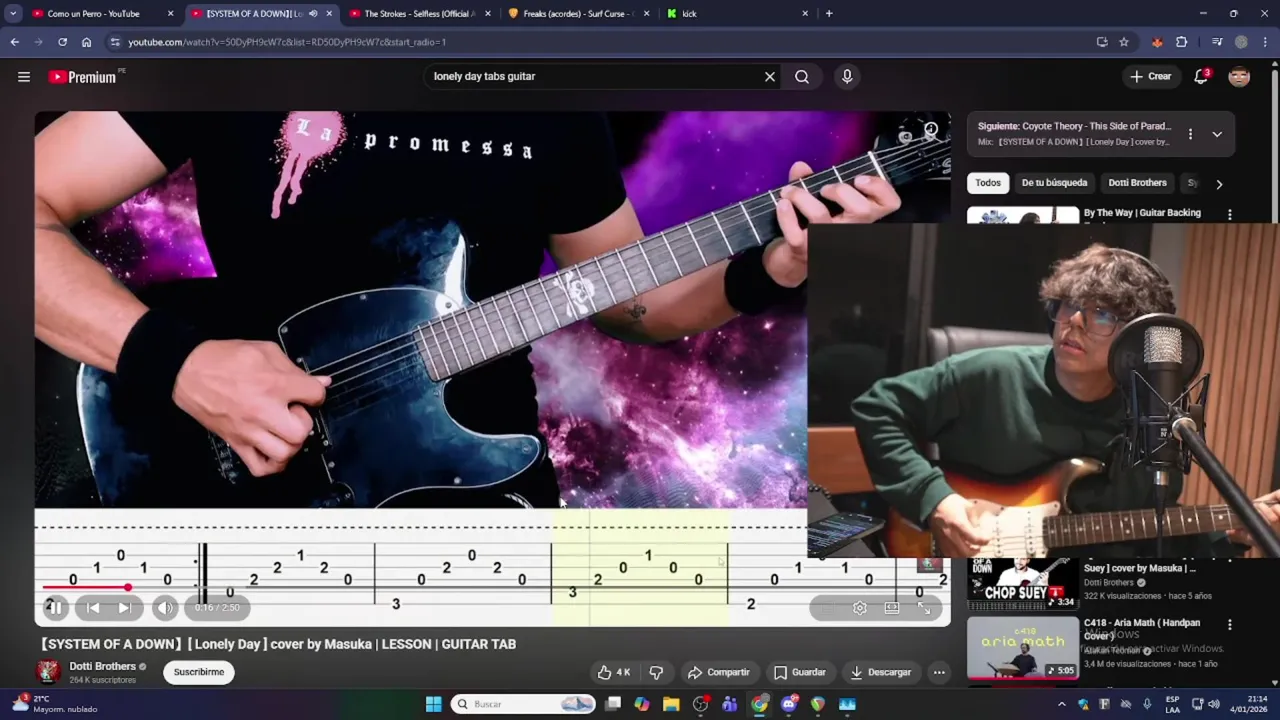Open options for By The Way video
Image resolution: width=1280 pixels, height=720 pixels.
1230,214
